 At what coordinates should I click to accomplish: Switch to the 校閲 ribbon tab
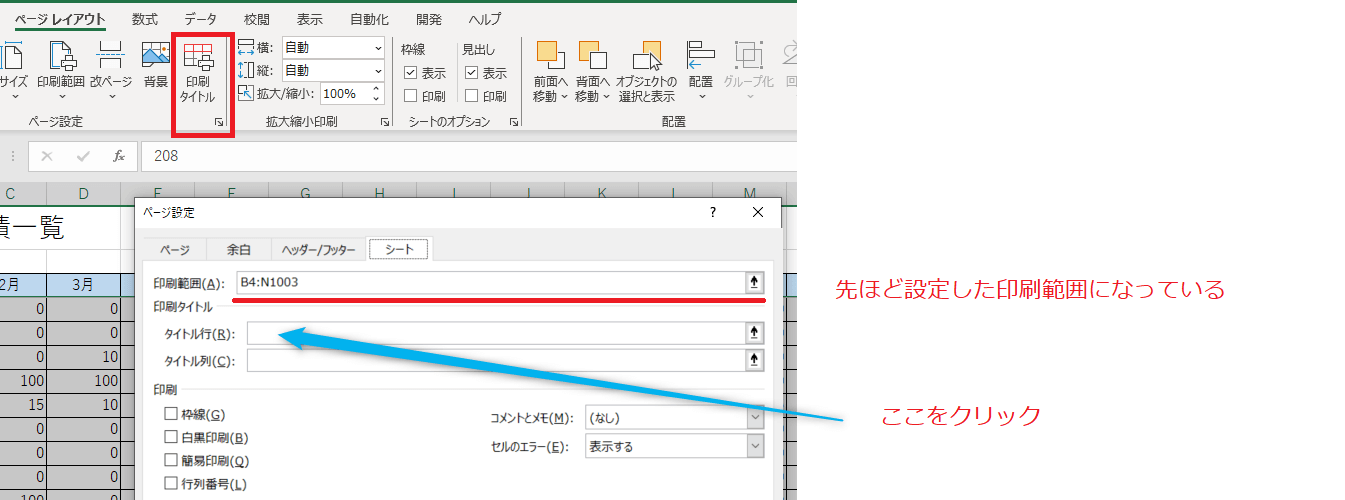[257, 19]
